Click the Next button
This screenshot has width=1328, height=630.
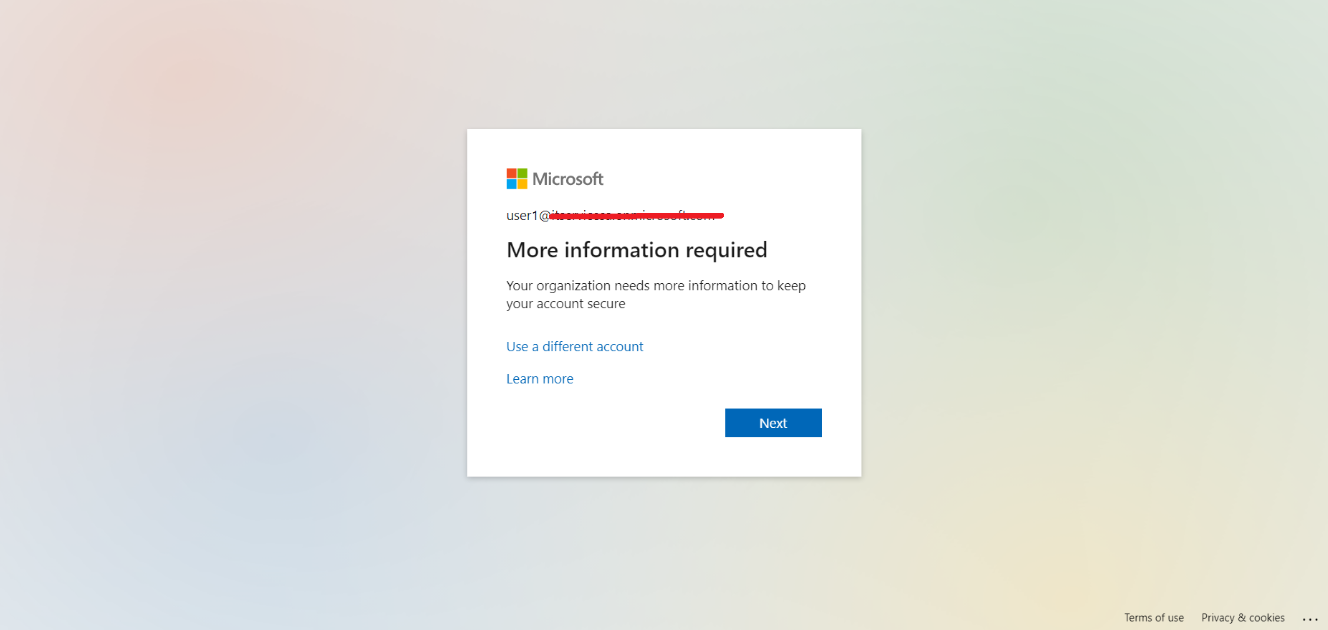click(773, 423)
